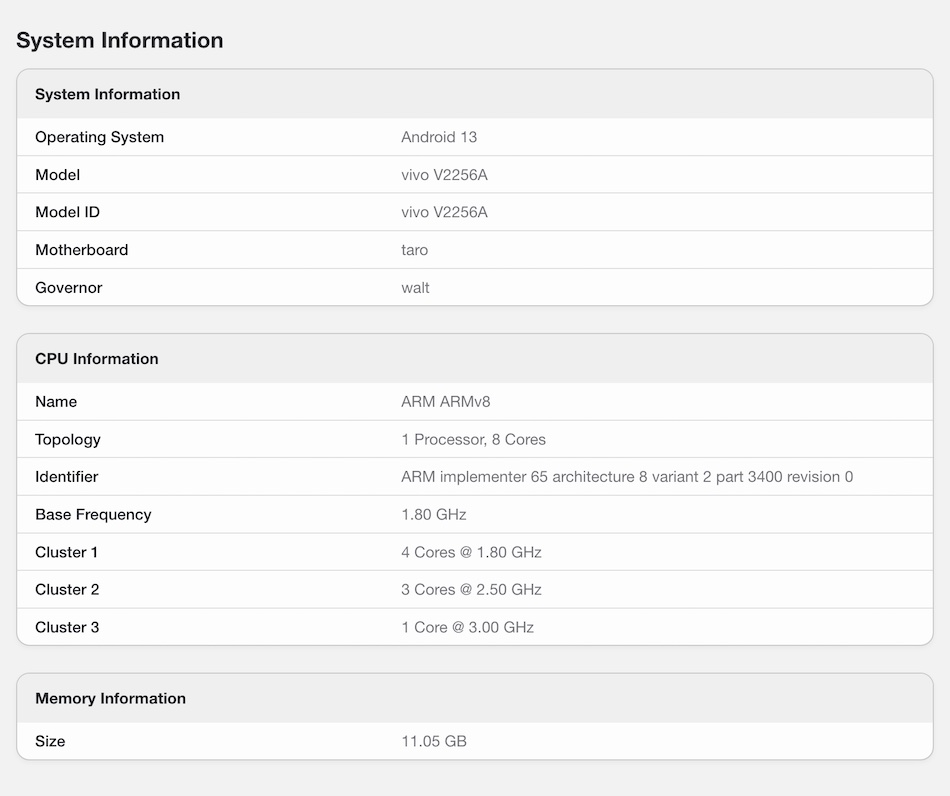Screen dimensions: 950x796
Task: Click the memory Size row label
Action: [50, 741]
